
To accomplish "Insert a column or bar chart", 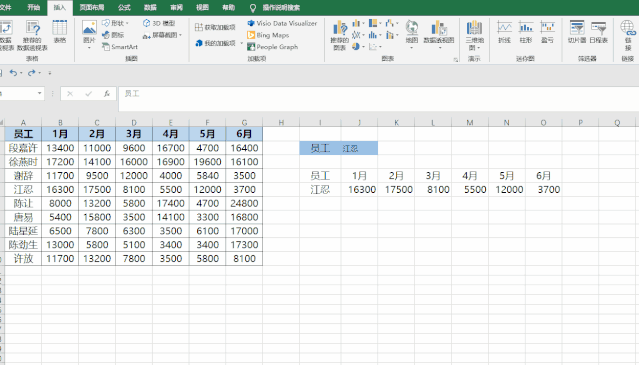I will click(x=358, y=23).
